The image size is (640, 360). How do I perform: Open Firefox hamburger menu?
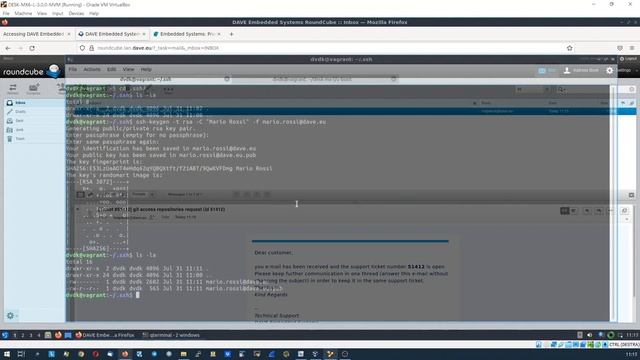tap(632, 48)
